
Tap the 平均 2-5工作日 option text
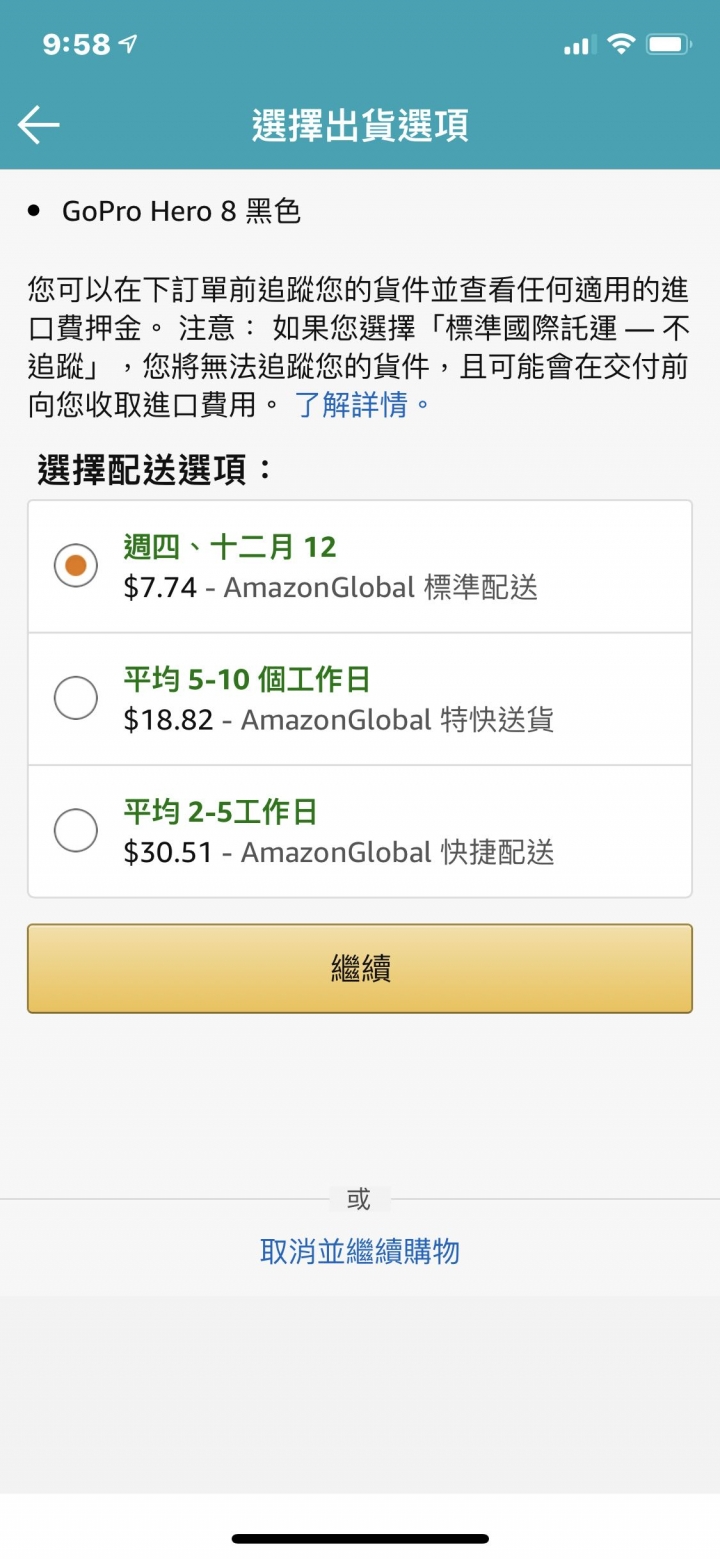tap(220, 812)
